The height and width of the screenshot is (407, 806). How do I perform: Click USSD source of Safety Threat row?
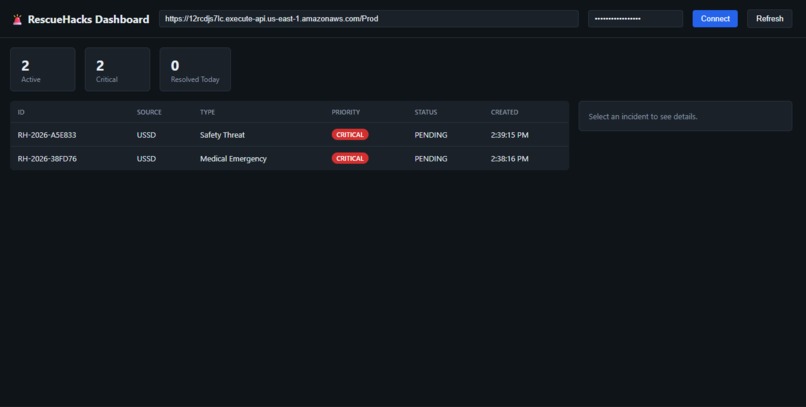tap(146, 135)
